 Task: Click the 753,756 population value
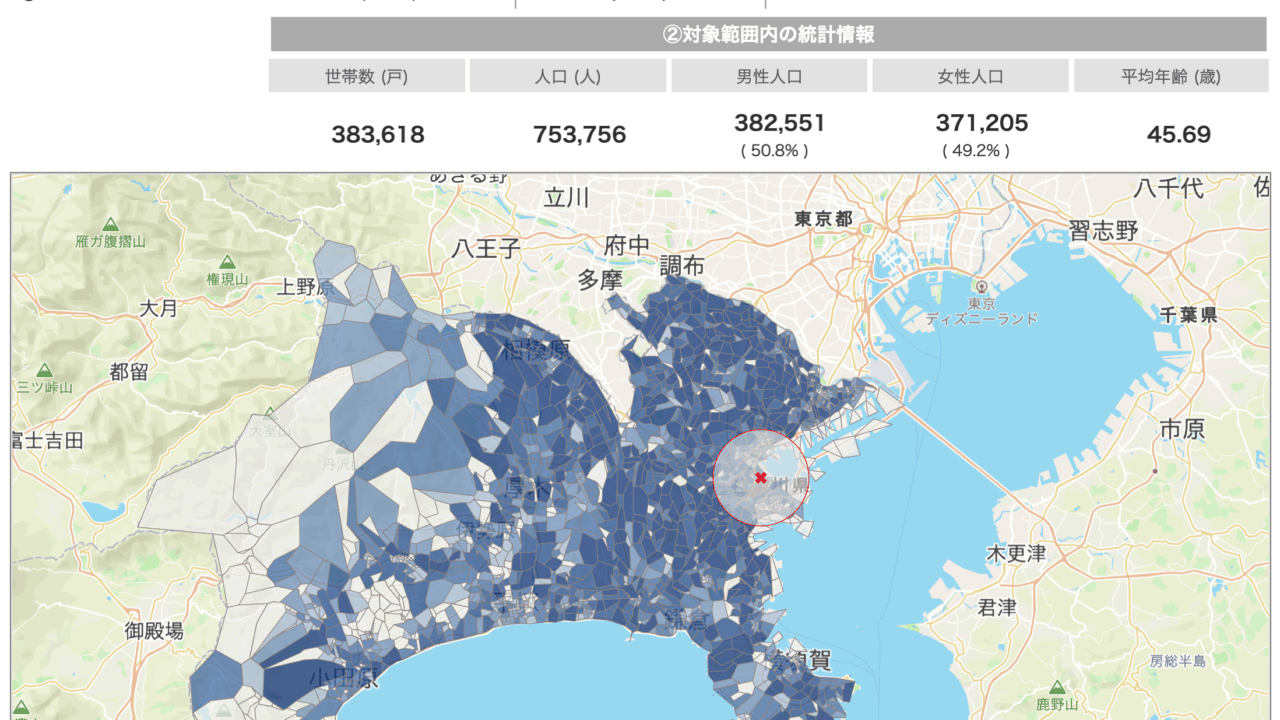pyautogui.click(x=580, y=134)
